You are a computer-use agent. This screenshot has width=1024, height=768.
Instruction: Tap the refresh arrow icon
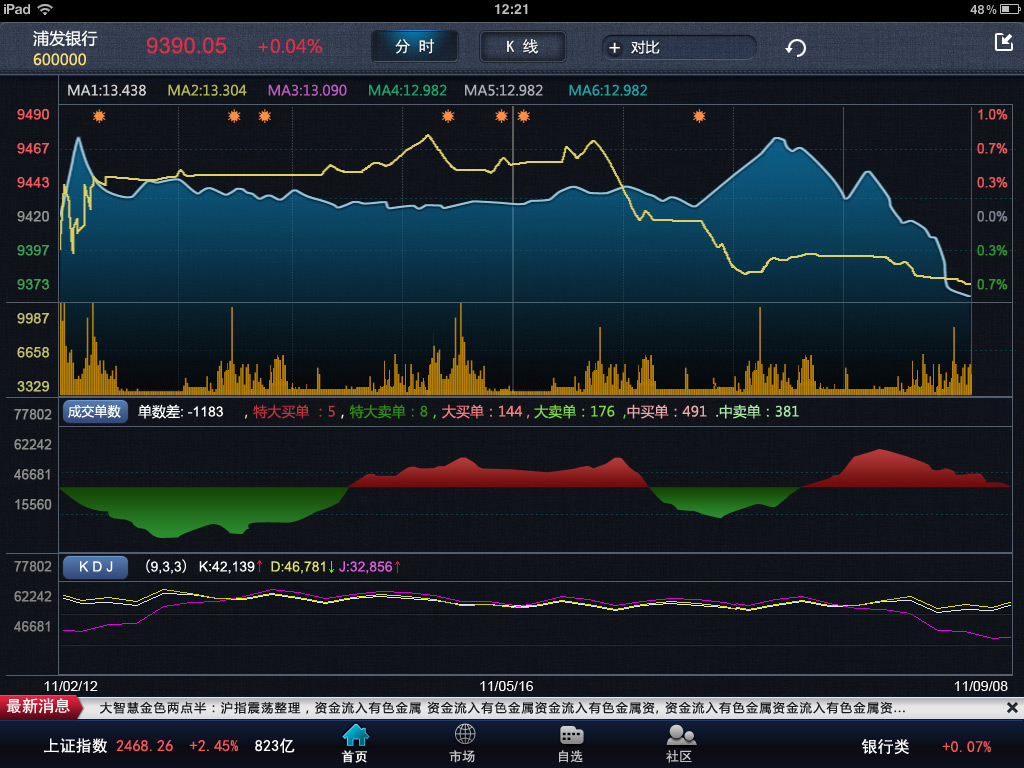(x=795, y=48)
